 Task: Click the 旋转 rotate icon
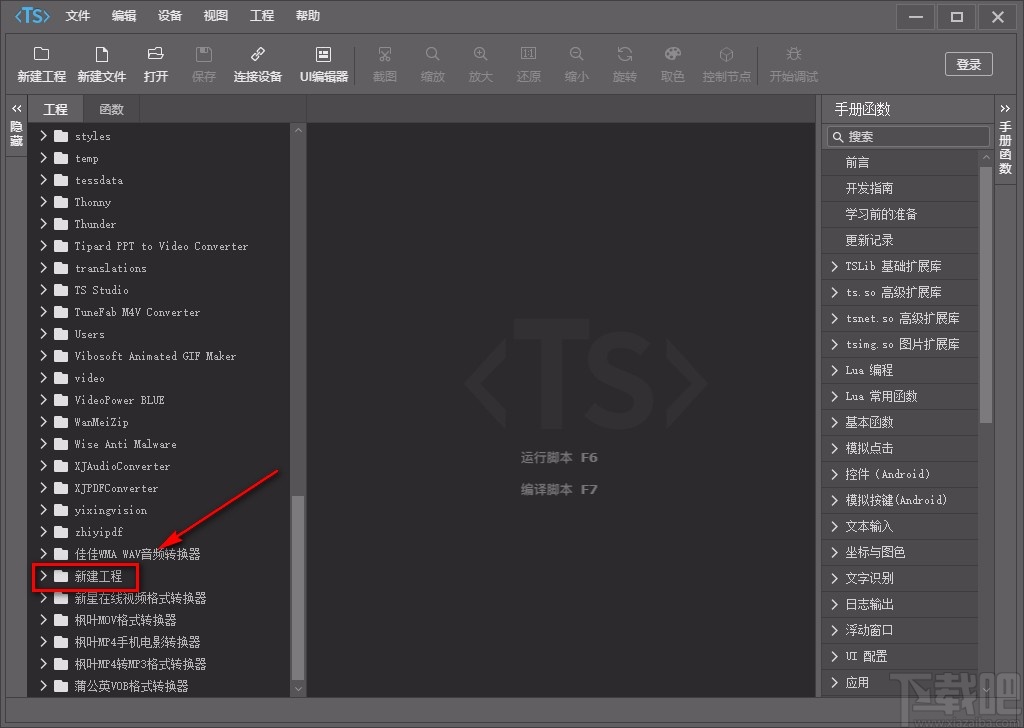pyautogui.click(x=625, y=63)
